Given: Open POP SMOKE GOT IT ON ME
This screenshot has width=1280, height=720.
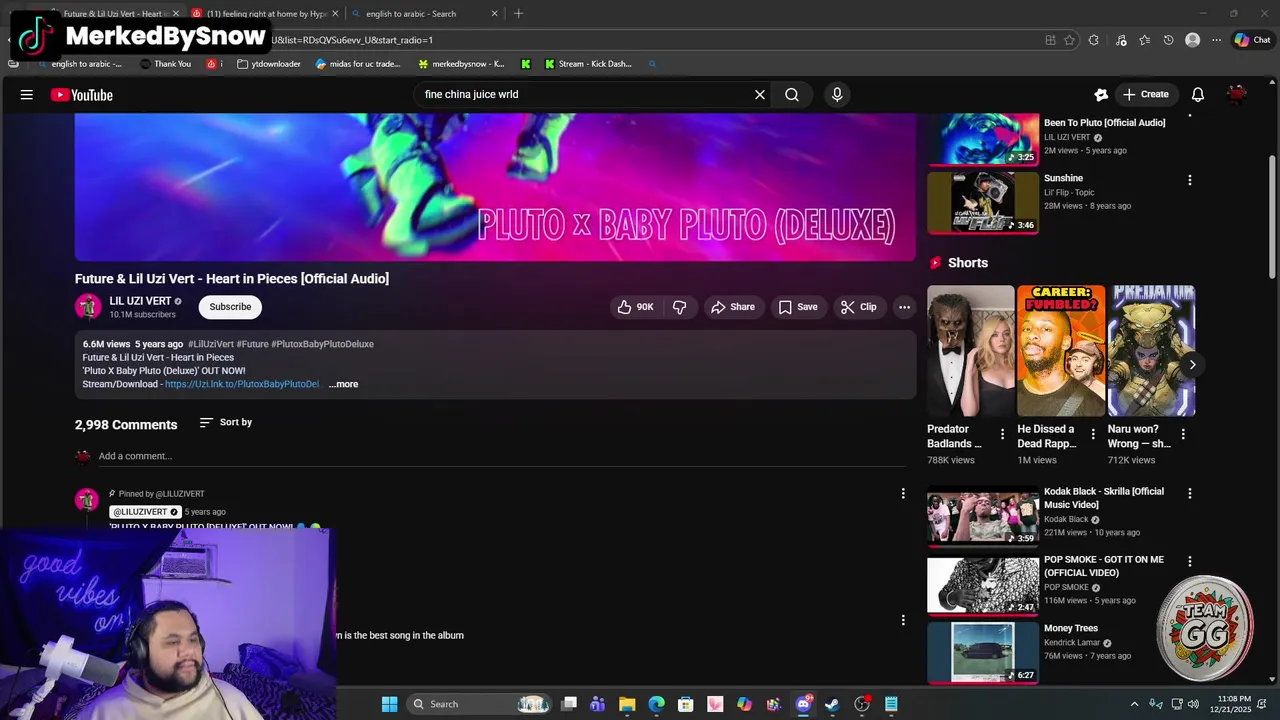Looking at the screenshot, I should tap(983, 584).
